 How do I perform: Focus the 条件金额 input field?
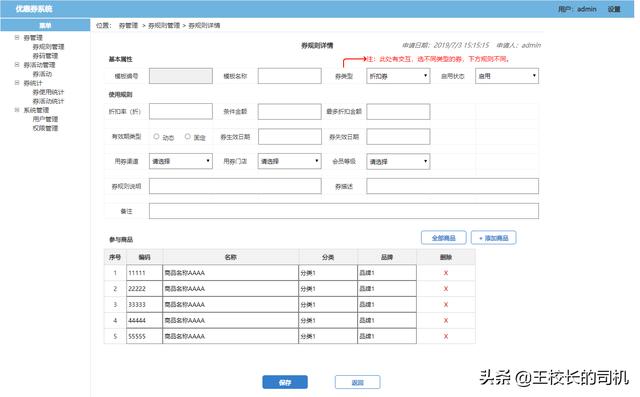(x=289, y=111)
